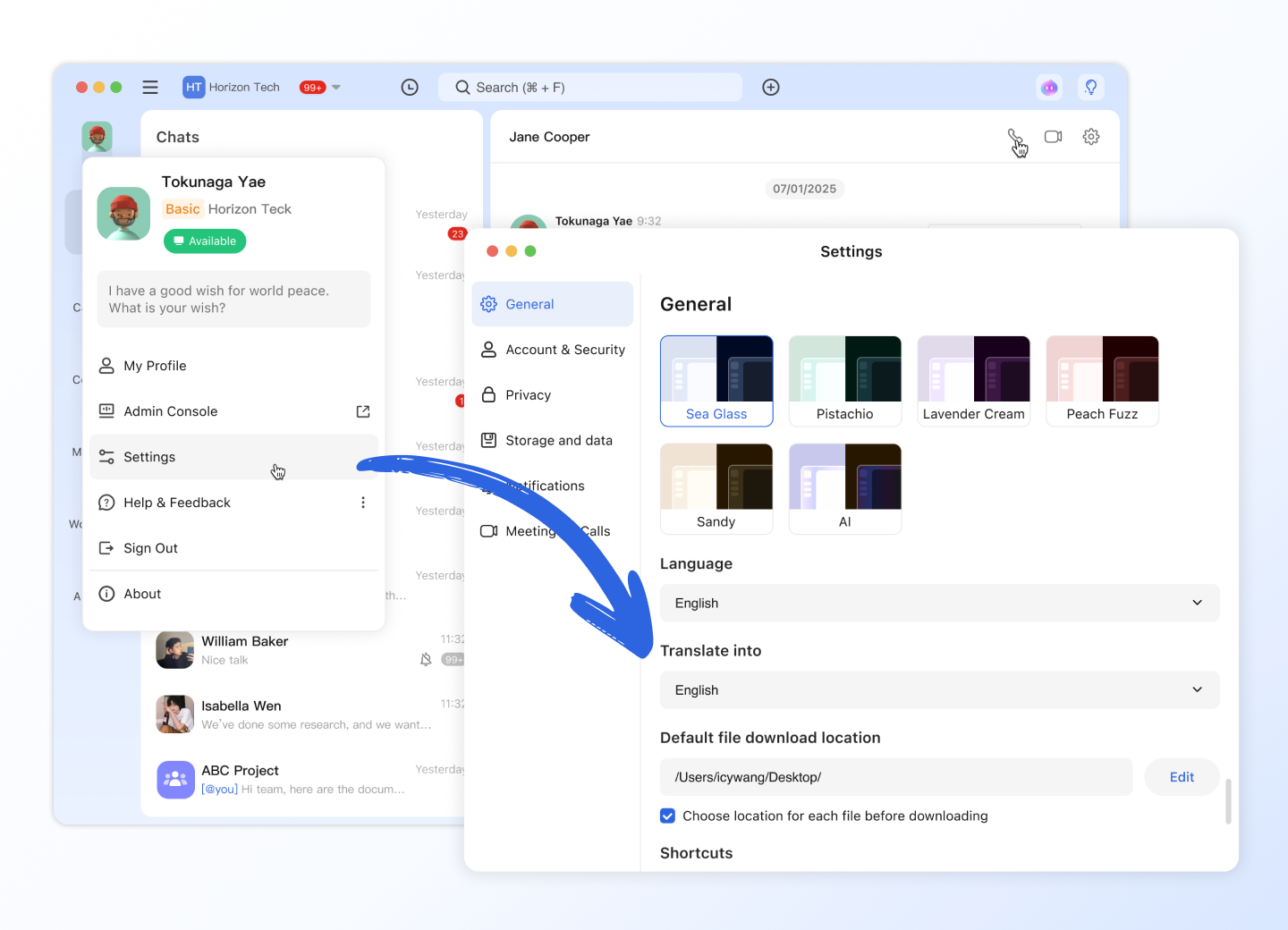Open the Translate into dropdown
The width and height of the screenshot is (1288, 930).
[939, 690]
